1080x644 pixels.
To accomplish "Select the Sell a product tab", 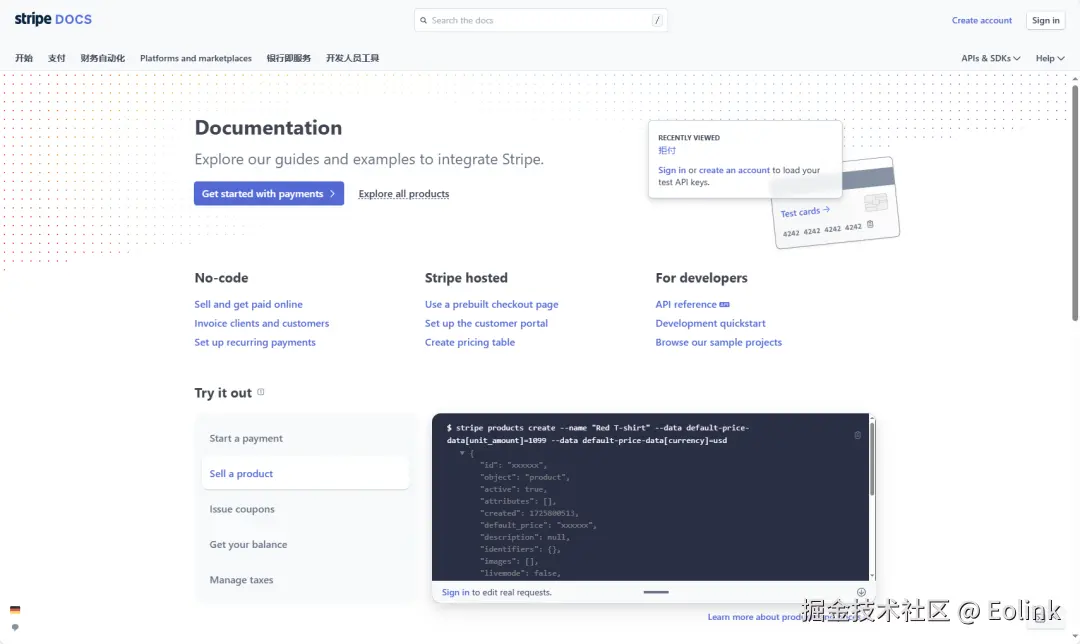I will 305,474.
